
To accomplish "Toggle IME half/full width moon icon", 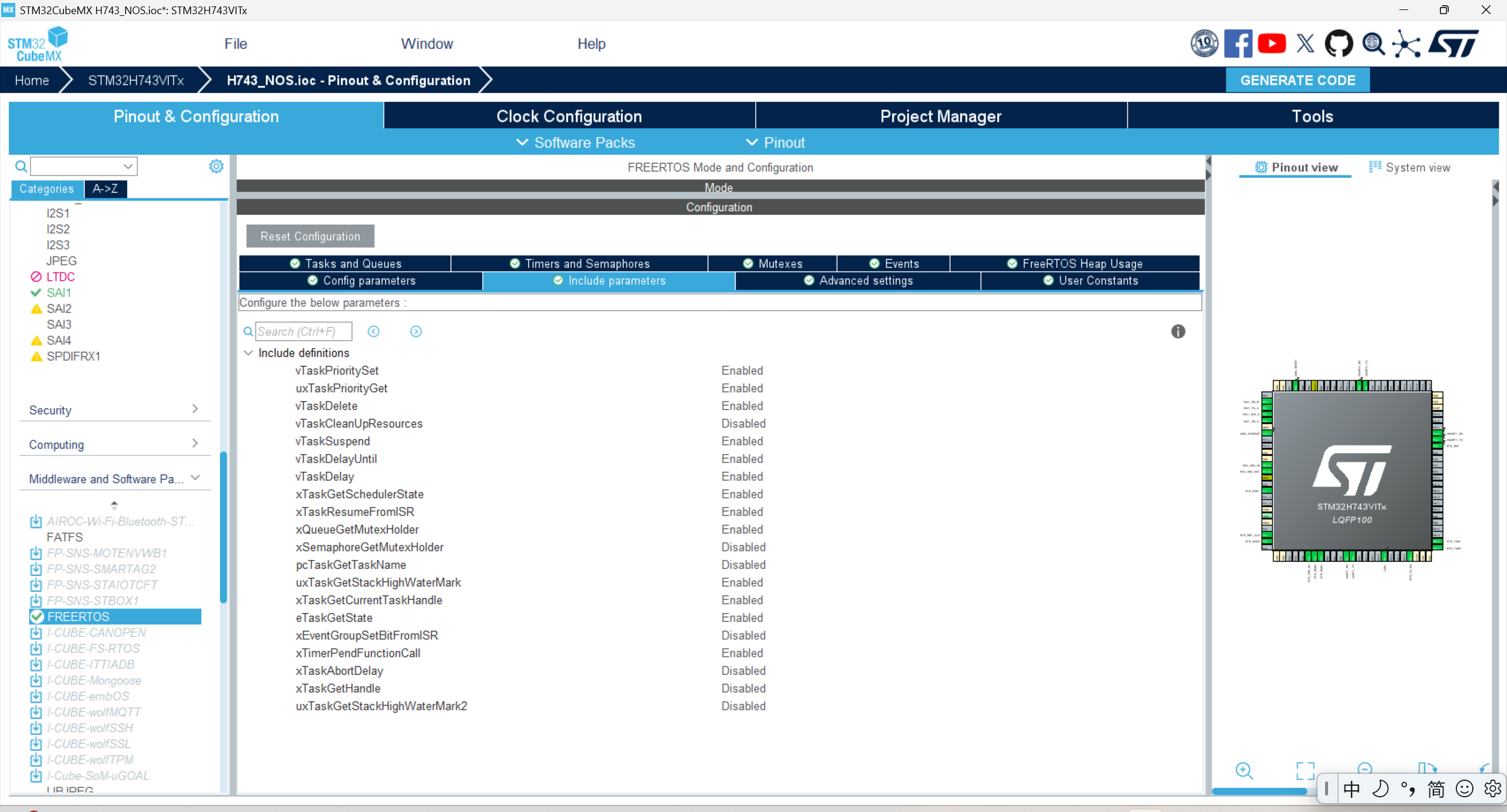I will click(x=1380, y=788).
